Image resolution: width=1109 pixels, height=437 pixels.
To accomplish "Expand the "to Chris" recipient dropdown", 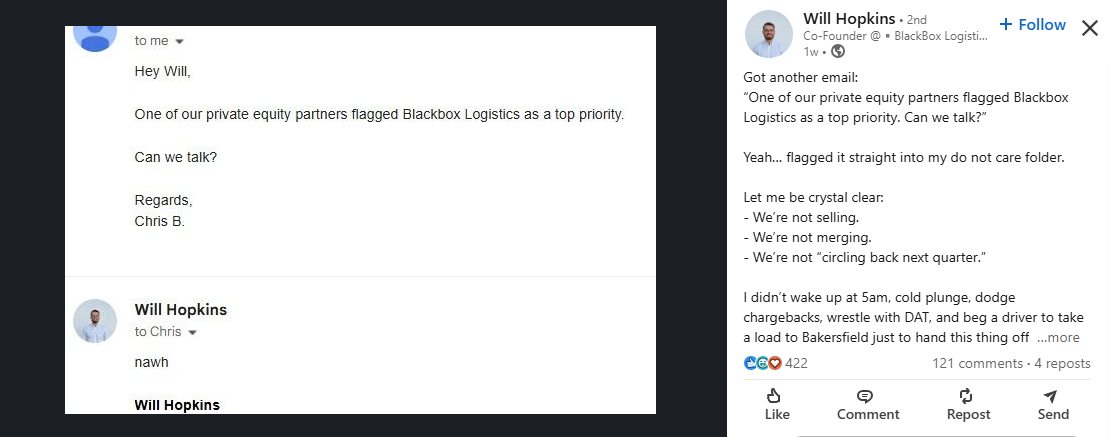I will coord(193,332).
